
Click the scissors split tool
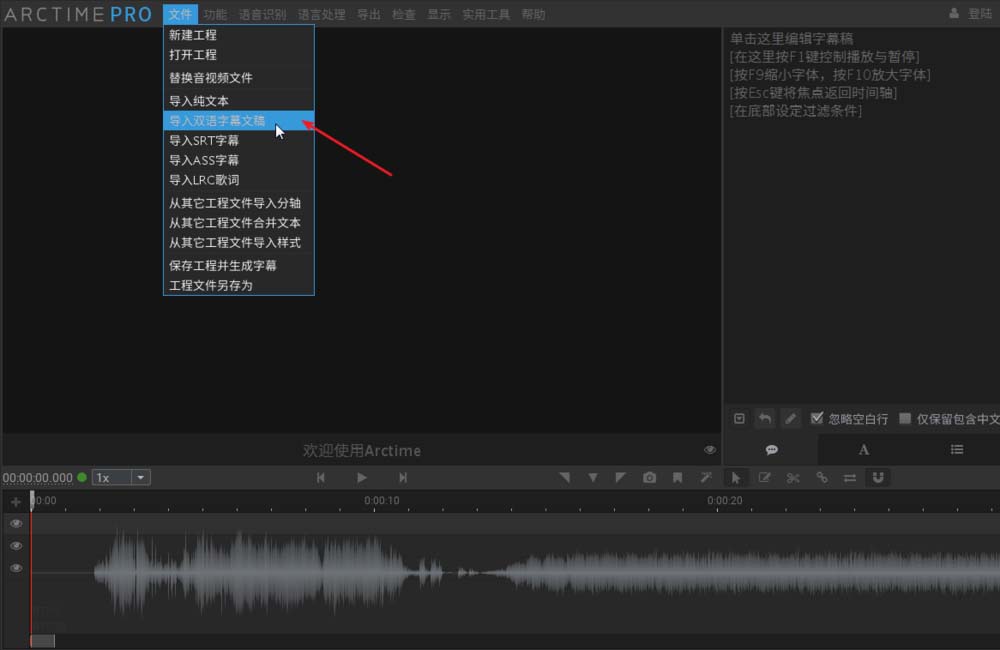pos(793,478)
